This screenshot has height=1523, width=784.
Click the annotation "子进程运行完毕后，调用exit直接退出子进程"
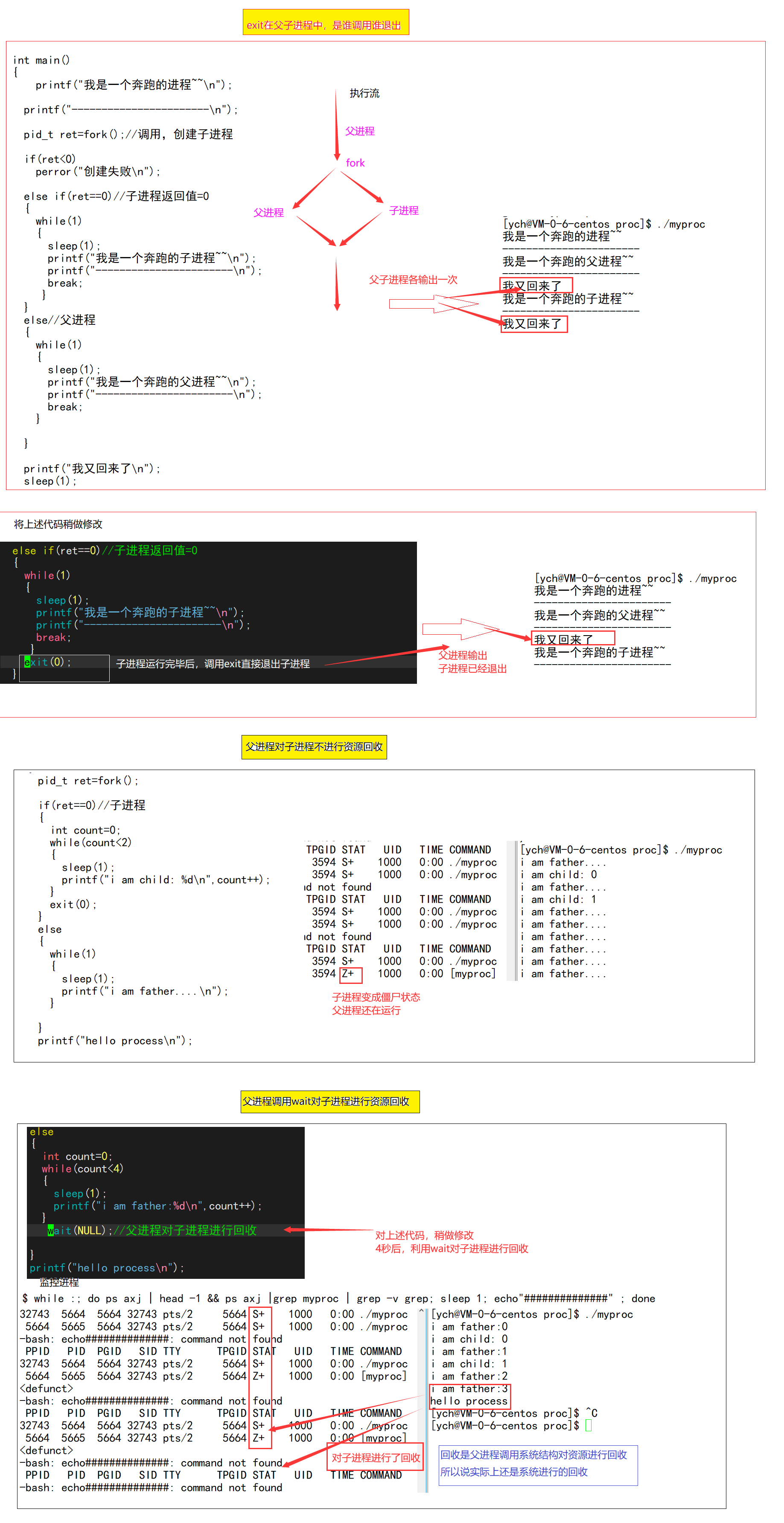point(213,664)
